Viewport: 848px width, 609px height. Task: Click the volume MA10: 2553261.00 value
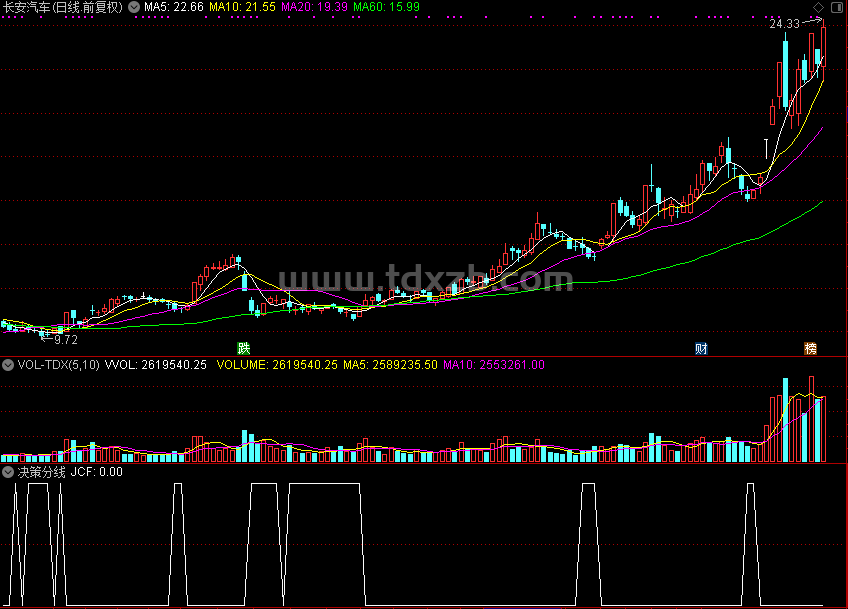click(x=494, y=365)
